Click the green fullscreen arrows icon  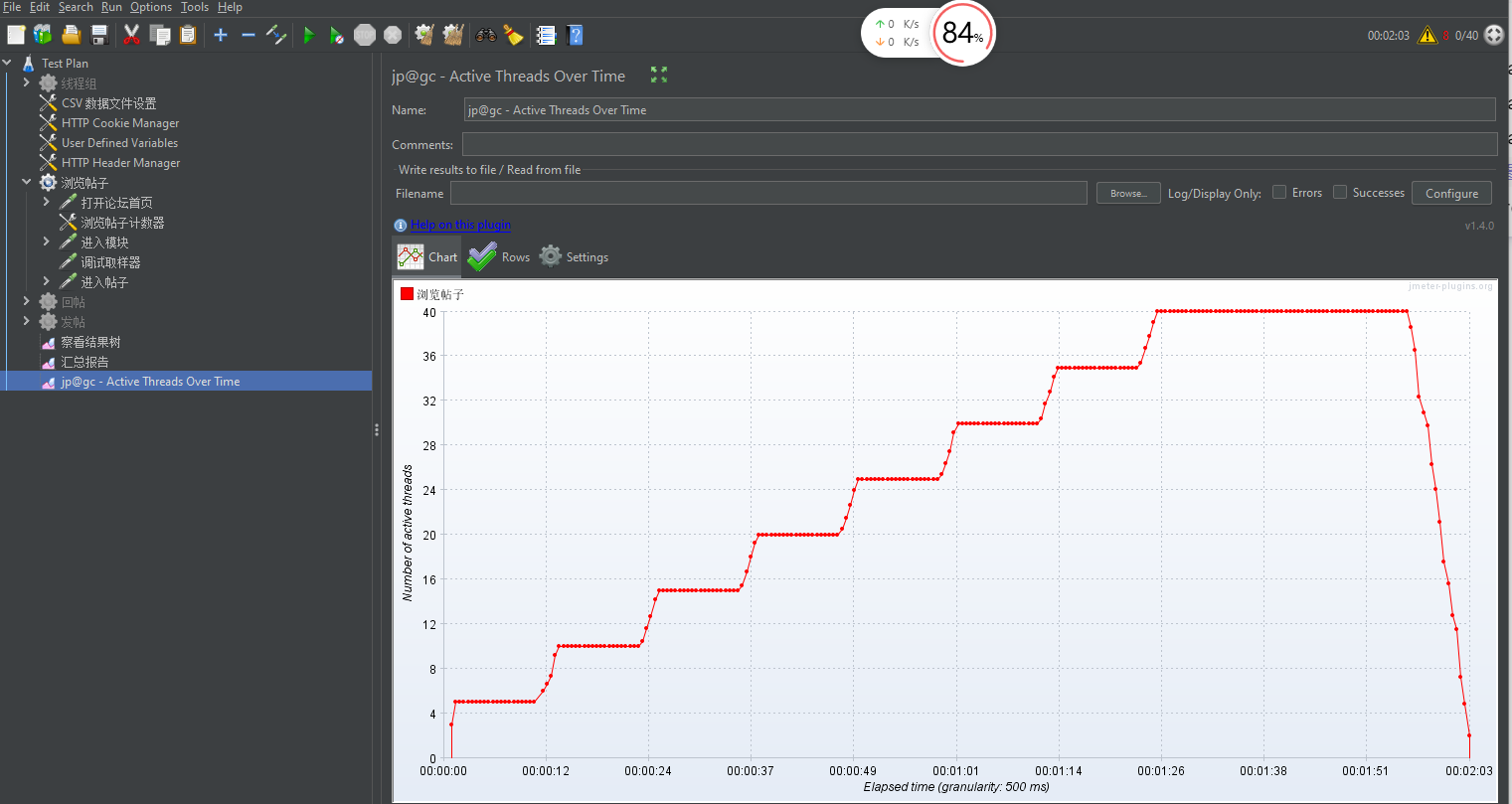click(659, 75)
